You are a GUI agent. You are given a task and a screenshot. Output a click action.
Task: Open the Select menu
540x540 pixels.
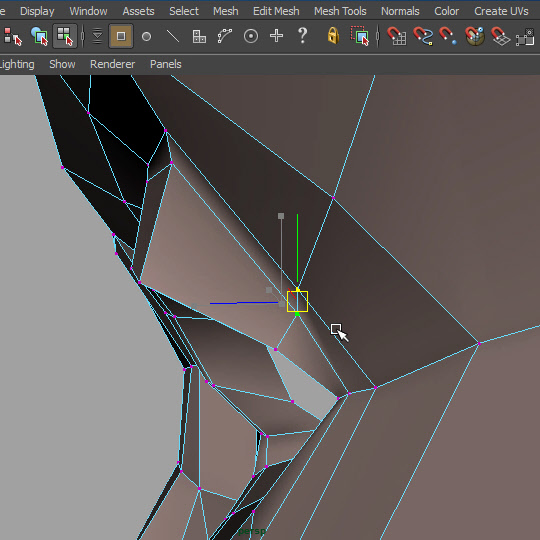(184, 11)
